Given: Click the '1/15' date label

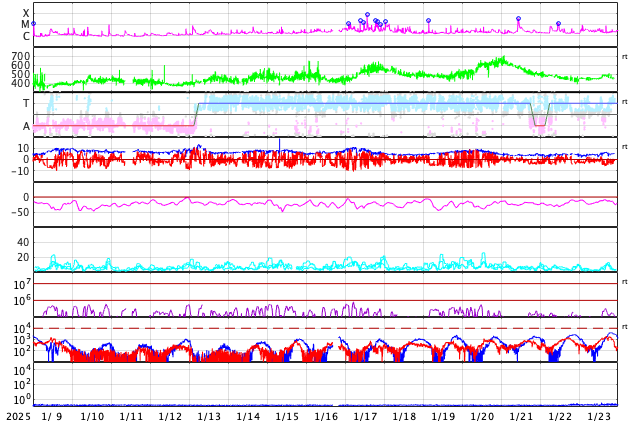Looking at the screenshot, I should (x=287, y=417).
